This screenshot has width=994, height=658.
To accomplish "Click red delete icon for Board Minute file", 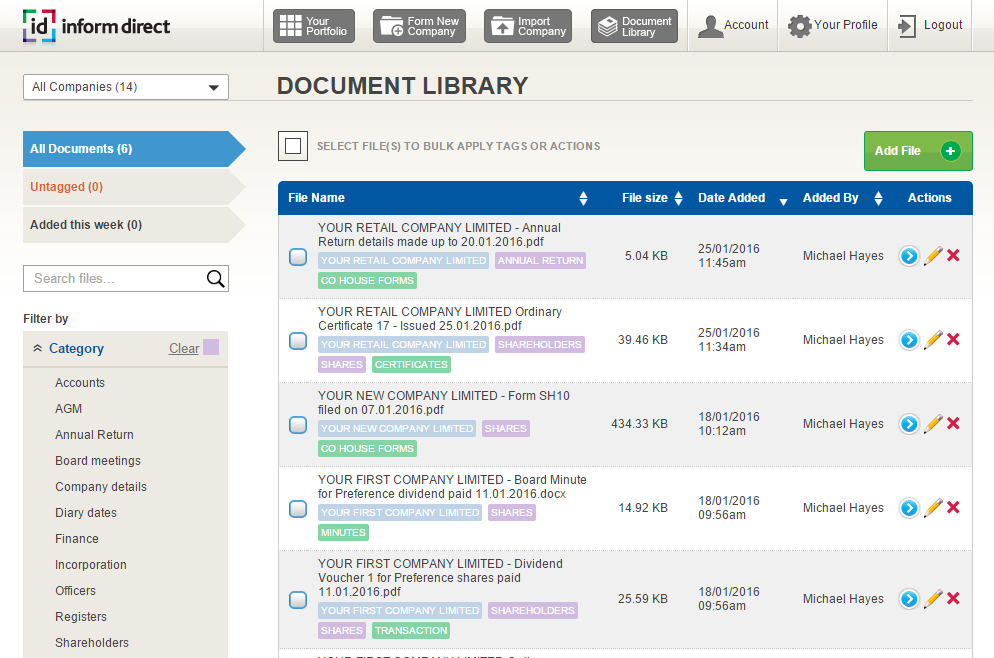I will [953, 508].
